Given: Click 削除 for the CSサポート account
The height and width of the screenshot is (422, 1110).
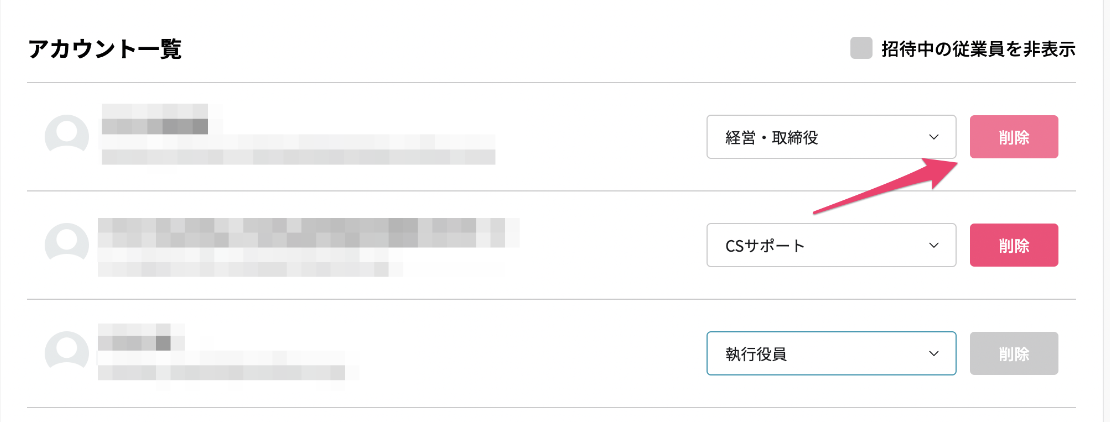Looking at the screenshot, I should pos(1014,245).
